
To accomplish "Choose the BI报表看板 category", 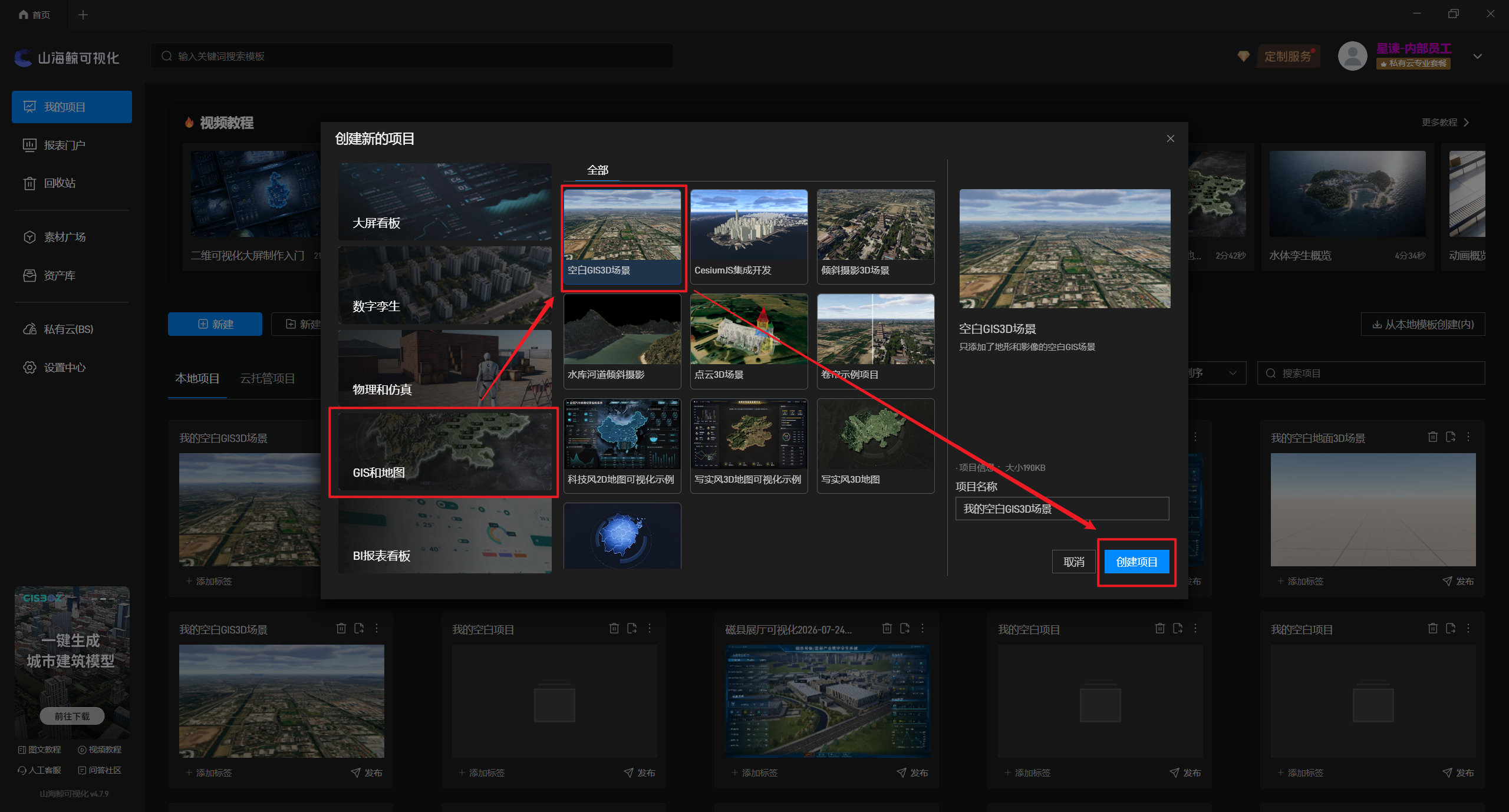I will [x=445, y=535].
